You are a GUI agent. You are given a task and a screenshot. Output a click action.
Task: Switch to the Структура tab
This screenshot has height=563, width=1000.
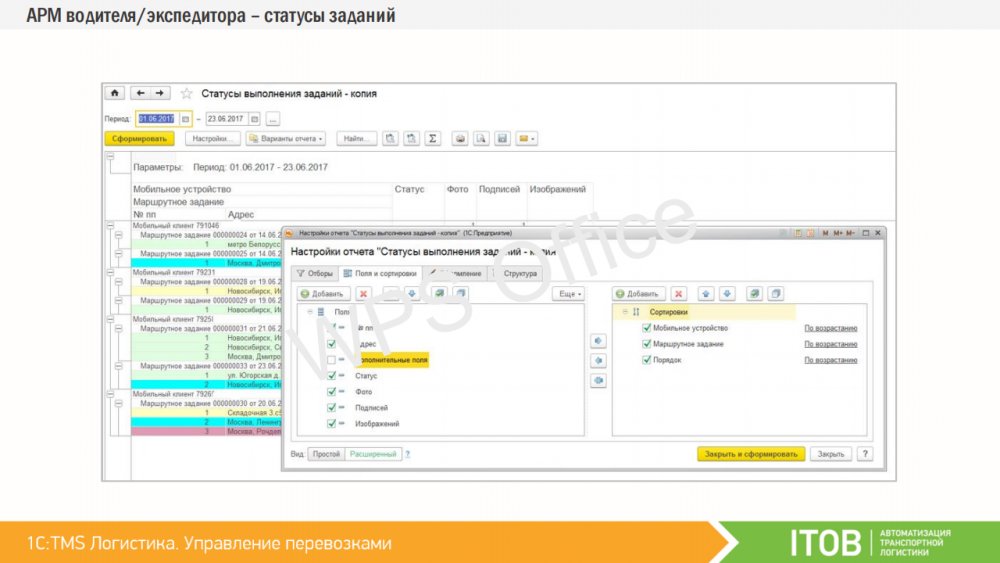coord(520,273)
